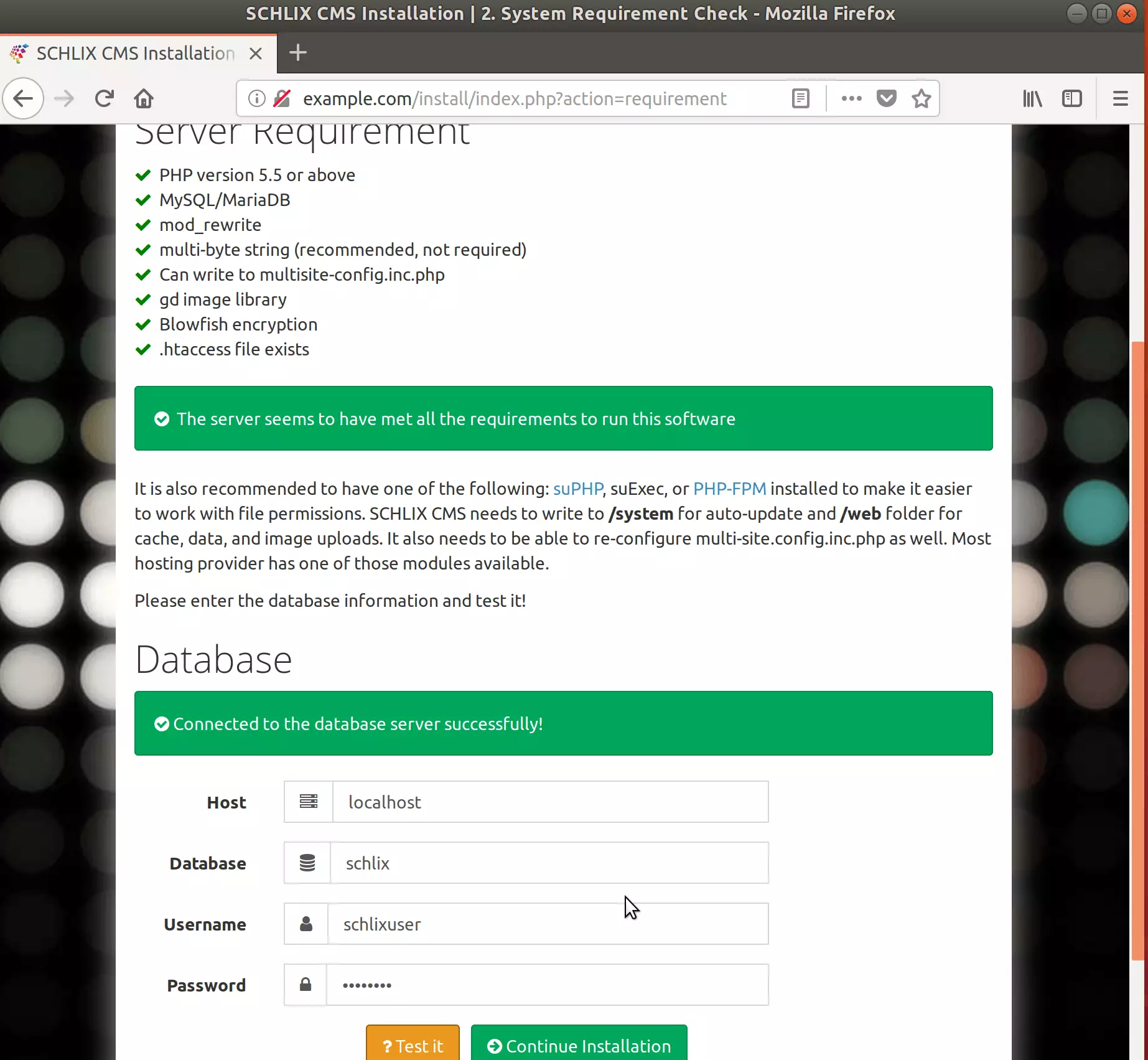Click the 'MySQL/MariaDB' requirement item

point(225,200)
